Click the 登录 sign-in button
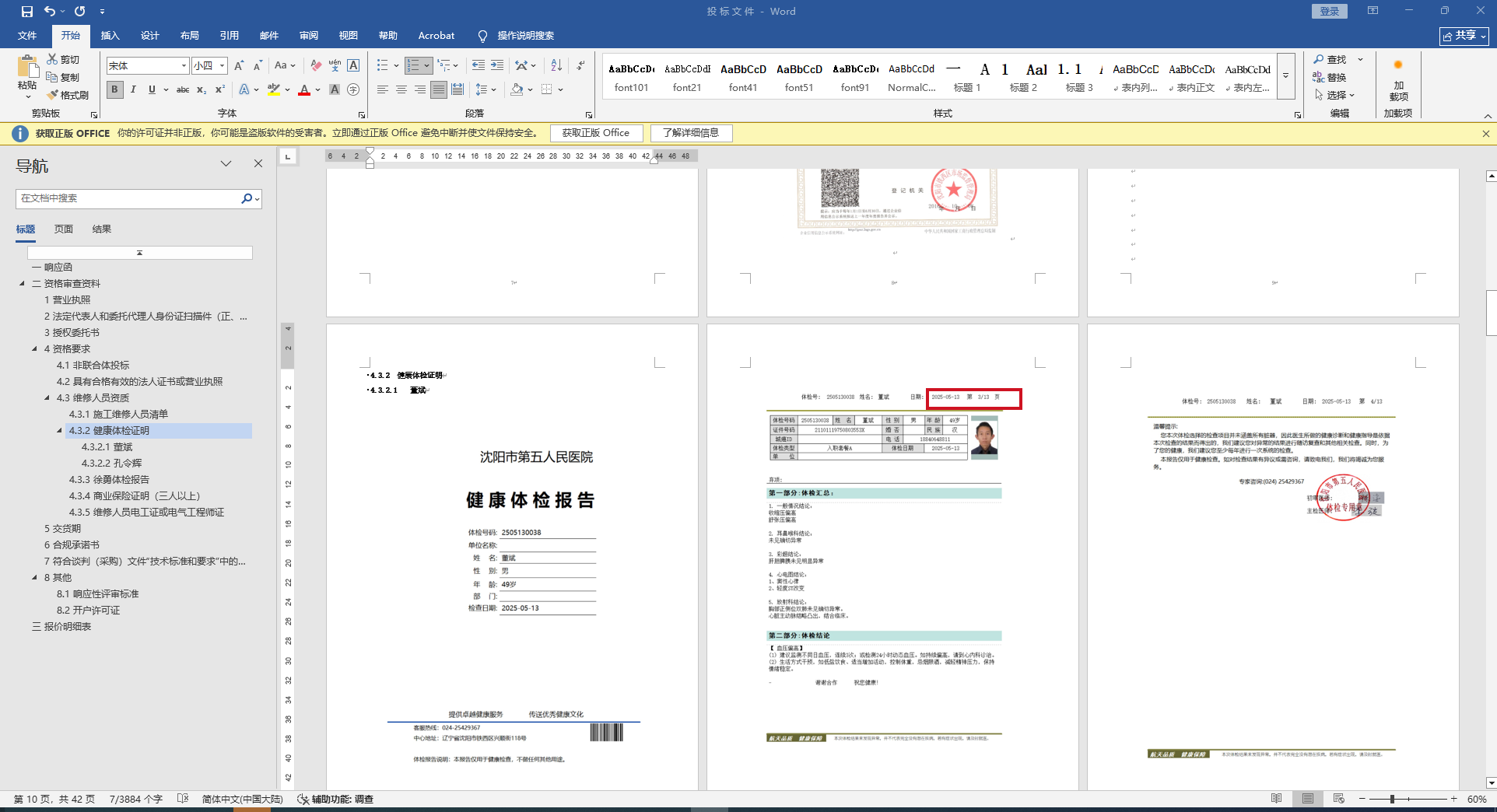The width and height of the screenshot is (1497, 812). point(1330,11)
